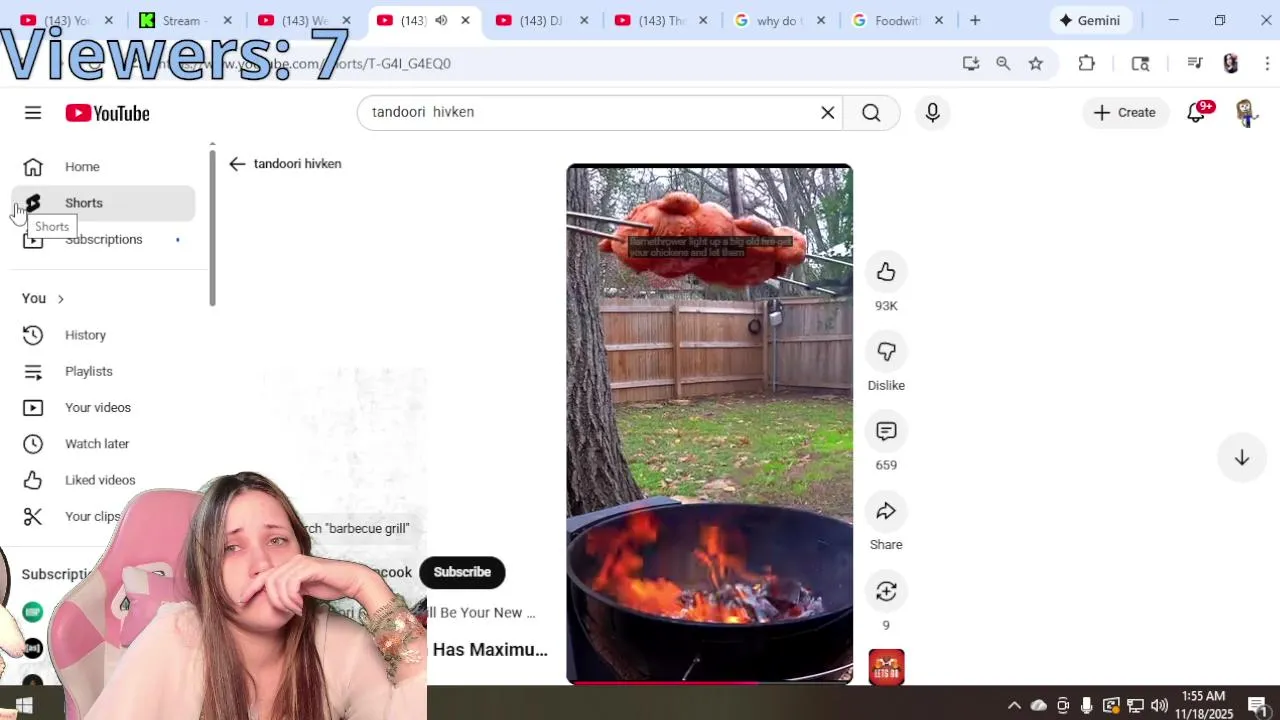
Task: Switch to the 'why do' Google tab
Action: [x=781, y=20]
